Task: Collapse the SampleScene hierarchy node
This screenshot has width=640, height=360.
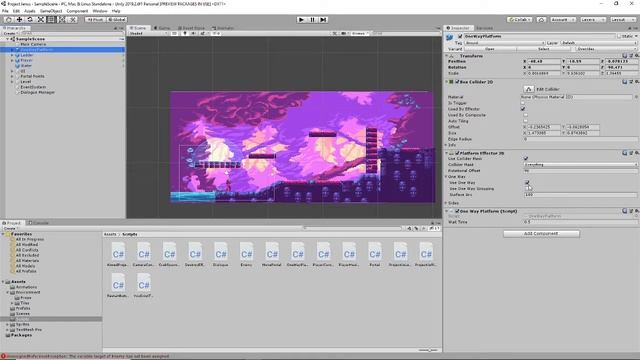Action: [7, 39]
